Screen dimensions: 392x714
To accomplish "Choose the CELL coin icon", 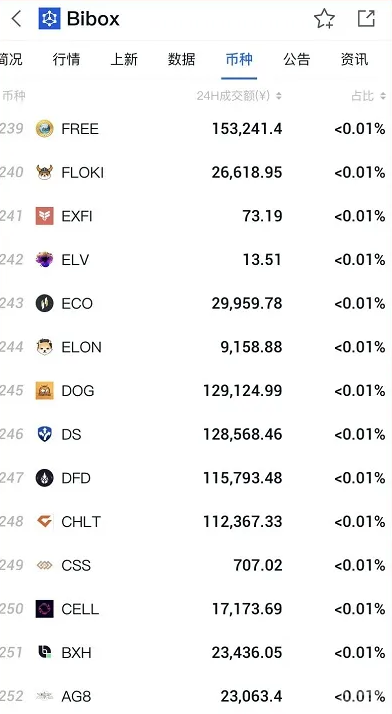I will click(45, 609).
